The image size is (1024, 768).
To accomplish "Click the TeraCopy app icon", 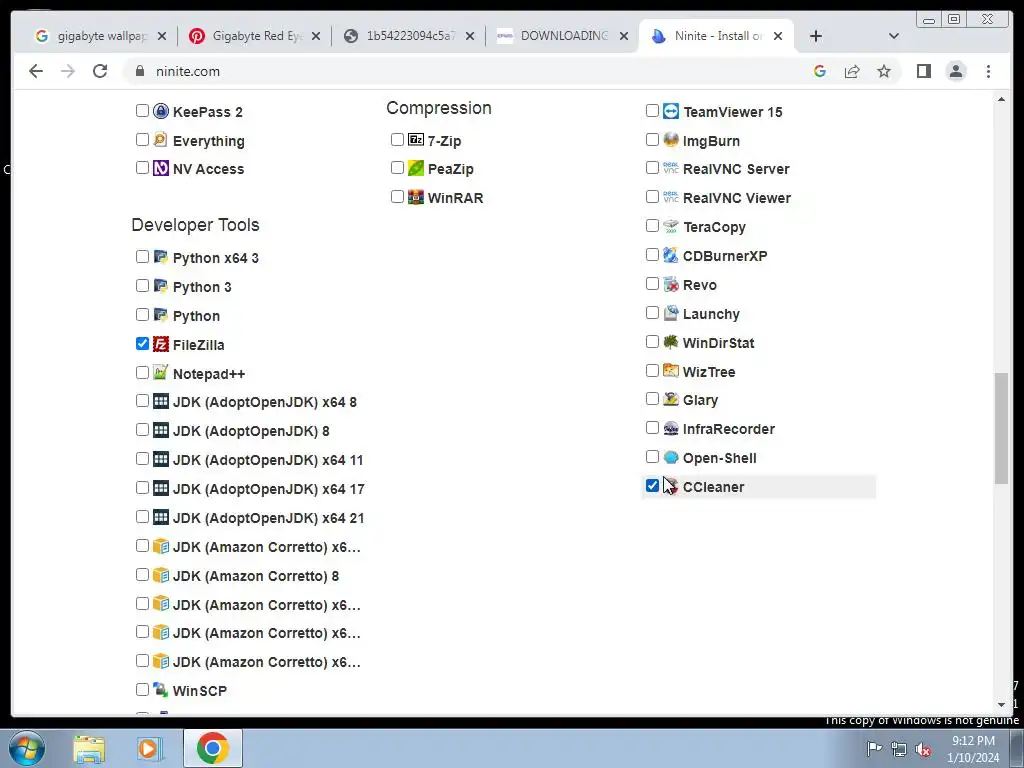I will [671, 226].
